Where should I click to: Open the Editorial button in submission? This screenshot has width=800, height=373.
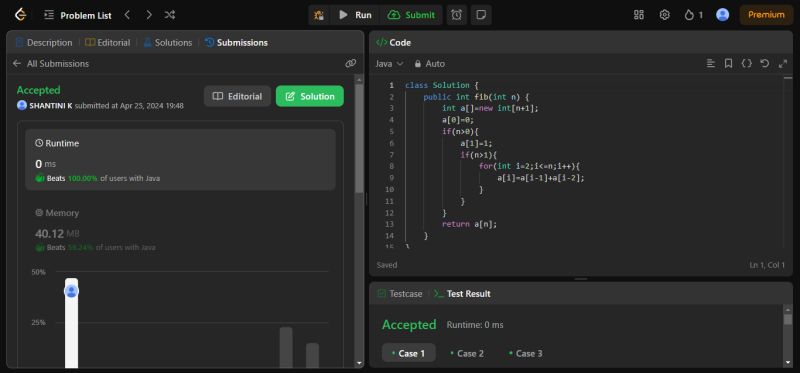pos(237,96)
